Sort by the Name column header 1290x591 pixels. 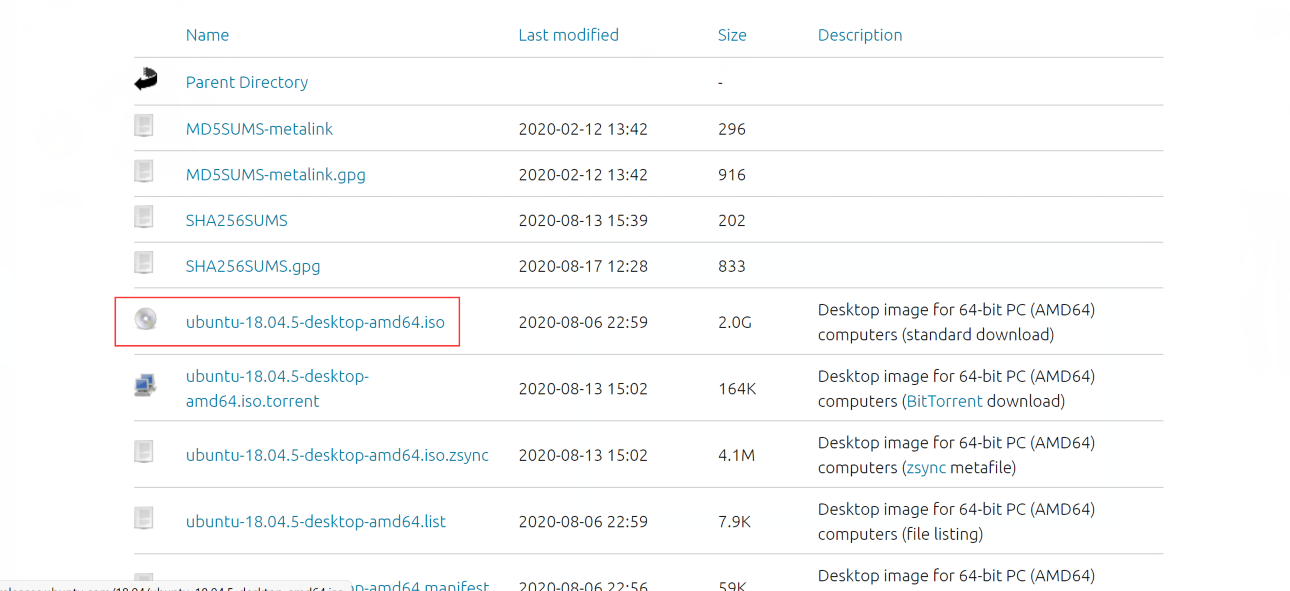(x=207, y=35)
